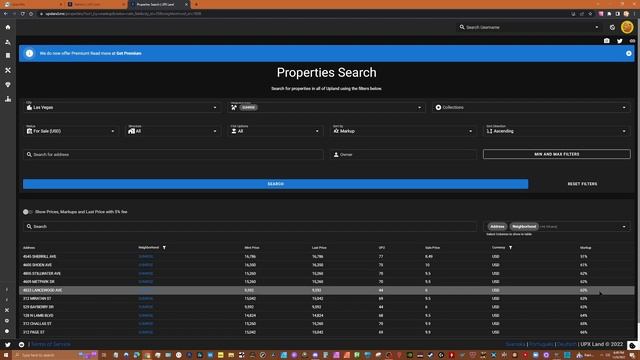Click the footer Discord icon
640x360 pixels.
pyautogui.click(x=21, y=344)
